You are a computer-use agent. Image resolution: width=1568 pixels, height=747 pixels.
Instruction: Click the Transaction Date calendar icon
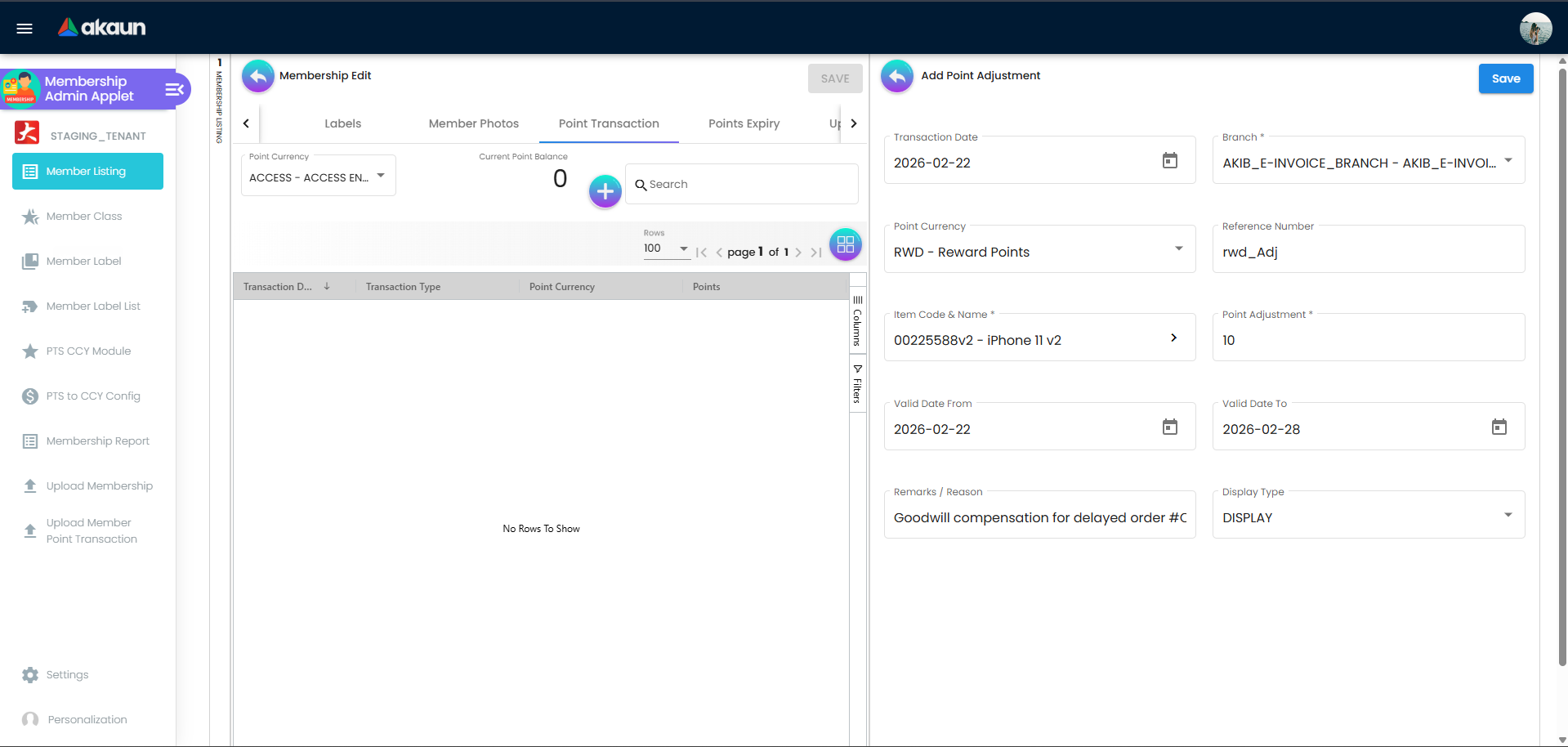click(1170, 160)
